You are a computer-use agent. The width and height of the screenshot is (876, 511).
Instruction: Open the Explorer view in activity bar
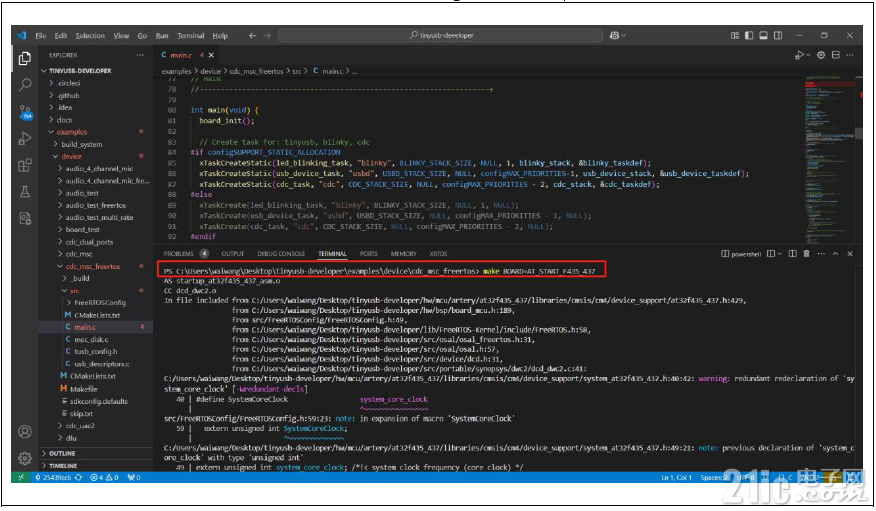coord(25,58)
